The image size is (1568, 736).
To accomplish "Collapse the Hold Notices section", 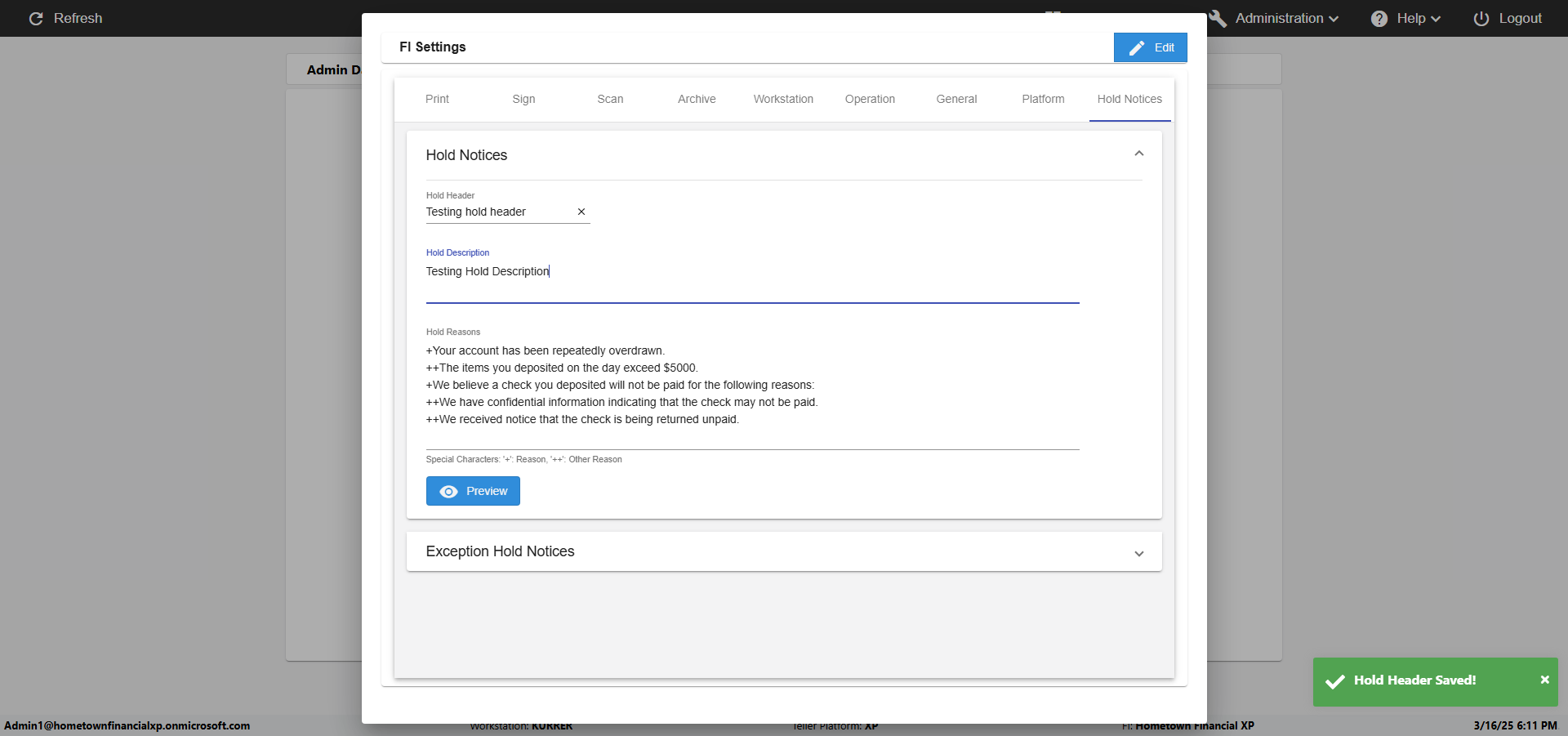I will (x=1138, y=154).
